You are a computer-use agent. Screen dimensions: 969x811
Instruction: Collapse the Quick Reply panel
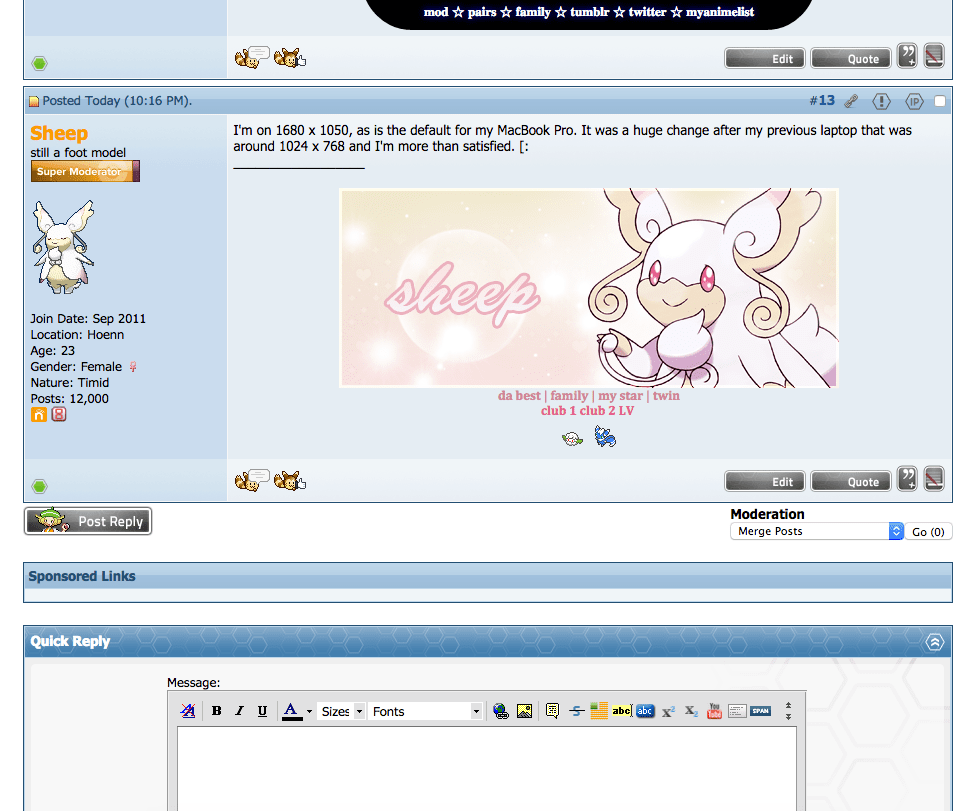coord(935,642)
